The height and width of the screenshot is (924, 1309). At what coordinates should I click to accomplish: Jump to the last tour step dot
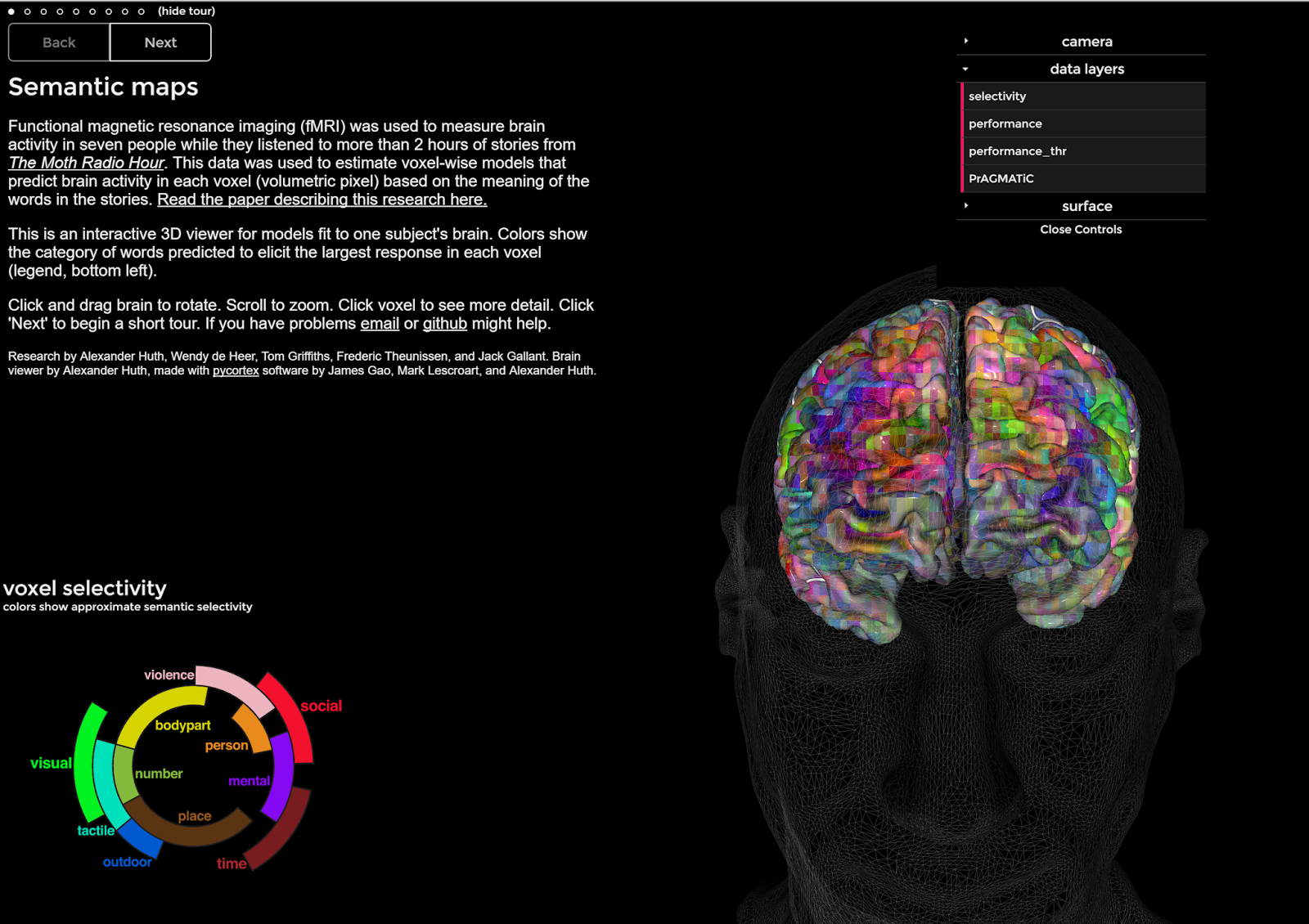tap(142, 11)
